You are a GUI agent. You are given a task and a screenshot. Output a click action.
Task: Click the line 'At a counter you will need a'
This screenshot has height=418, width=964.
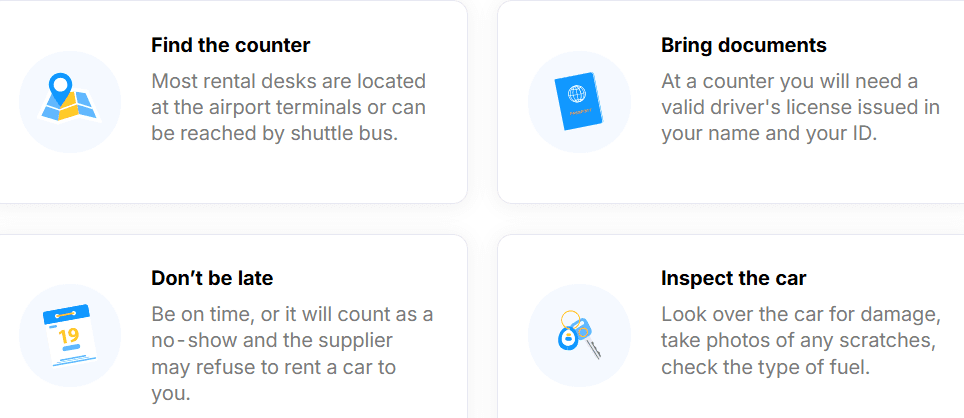[x=789, y=81]
